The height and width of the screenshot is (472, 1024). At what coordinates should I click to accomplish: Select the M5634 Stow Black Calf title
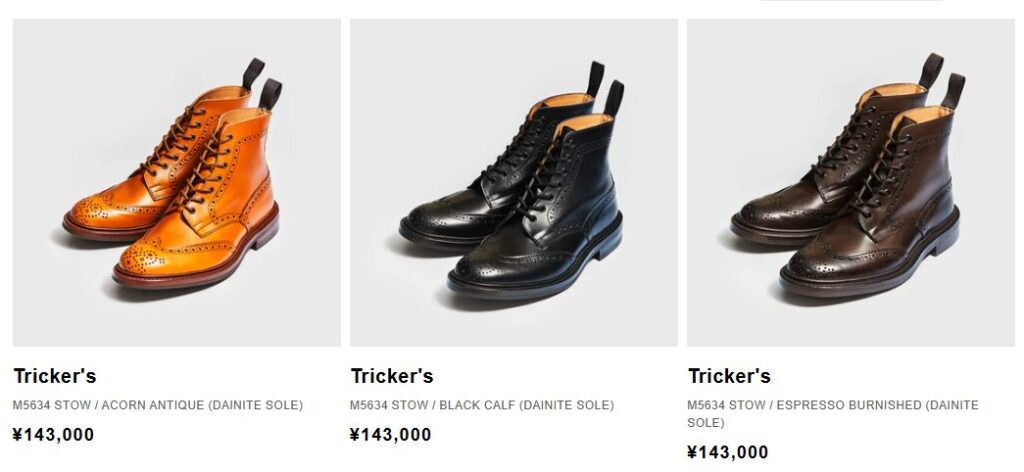click(x=482, y=405)
